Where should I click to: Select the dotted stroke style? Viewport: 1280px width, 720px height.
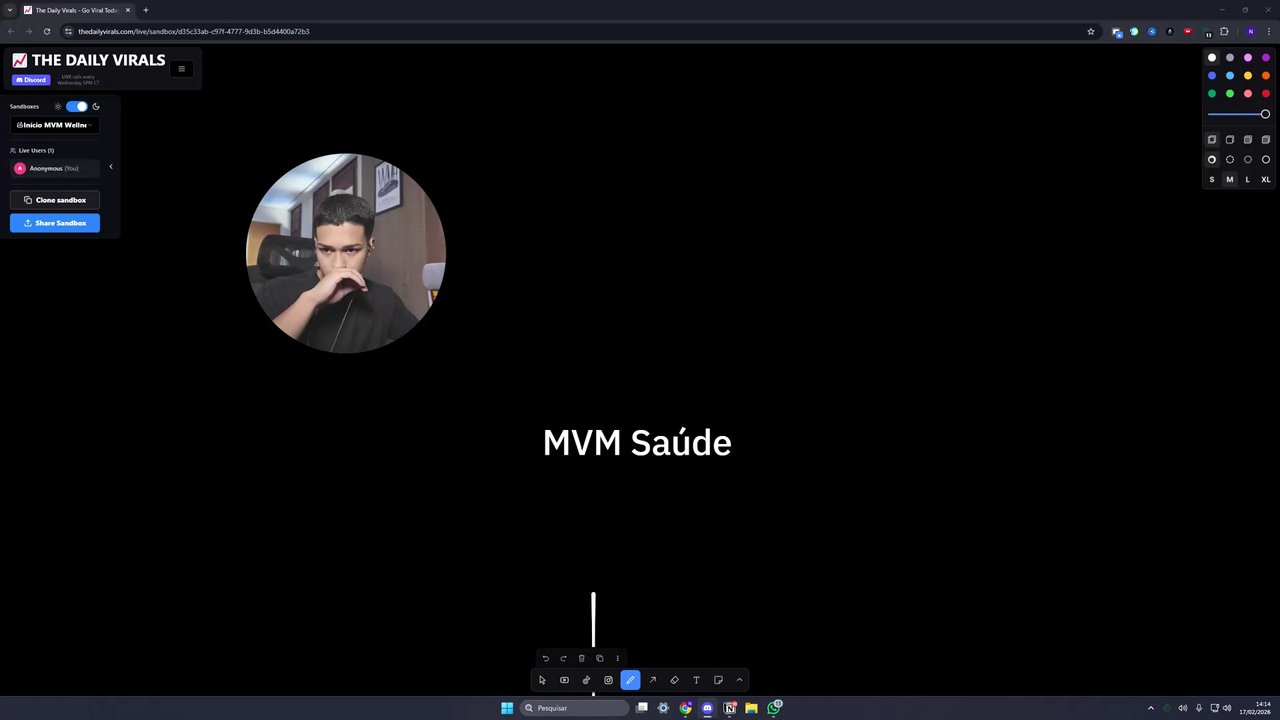pos(1248,160)
